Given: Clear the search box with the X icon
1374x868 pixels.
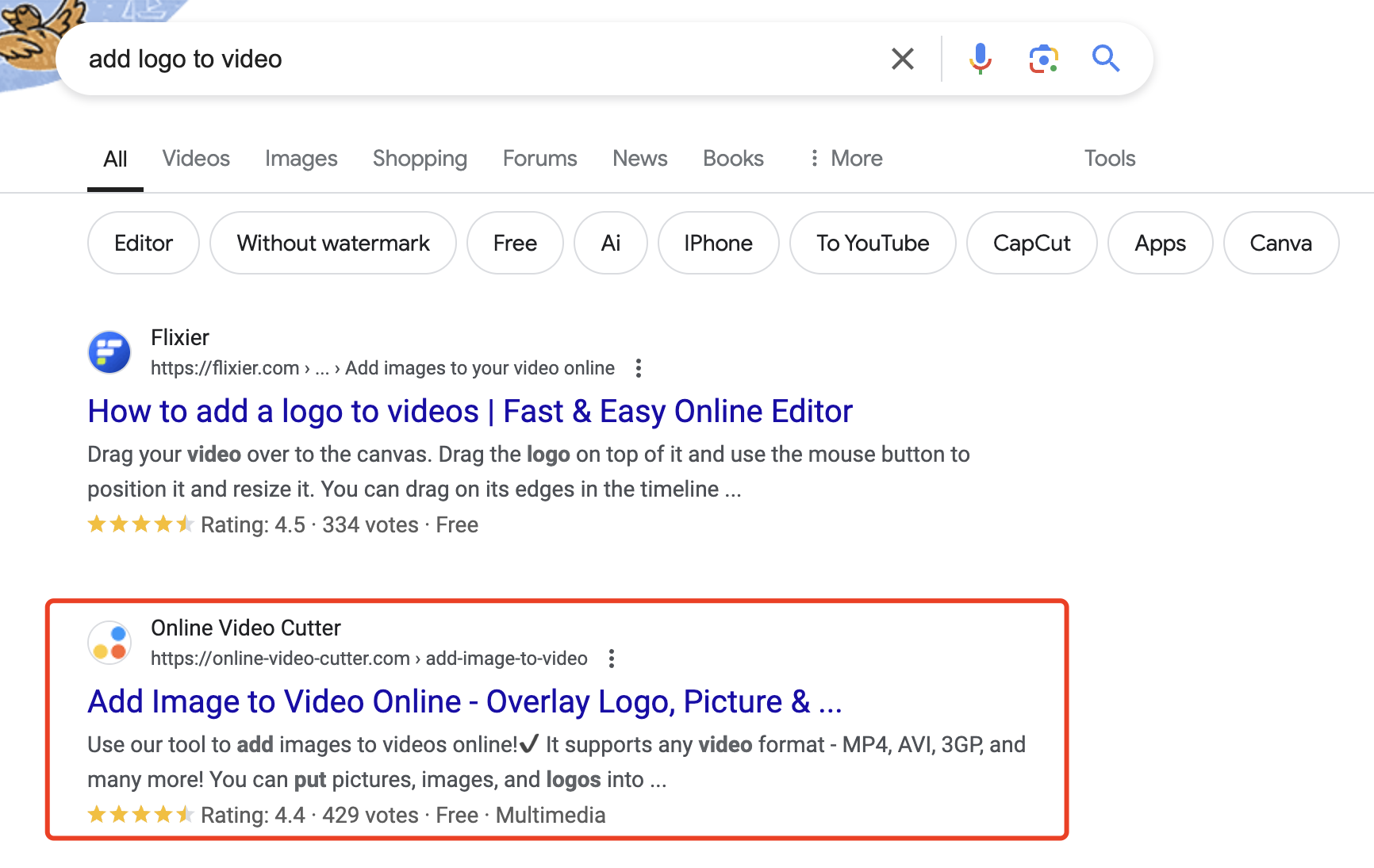Looking at the screenshot, I should 903,59.
